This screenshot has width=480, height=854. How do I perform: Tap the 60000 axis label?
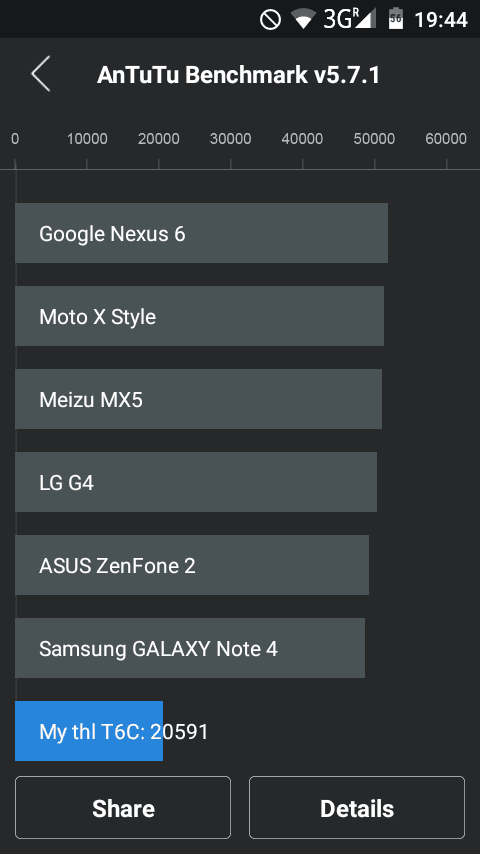tap(446, 139)
